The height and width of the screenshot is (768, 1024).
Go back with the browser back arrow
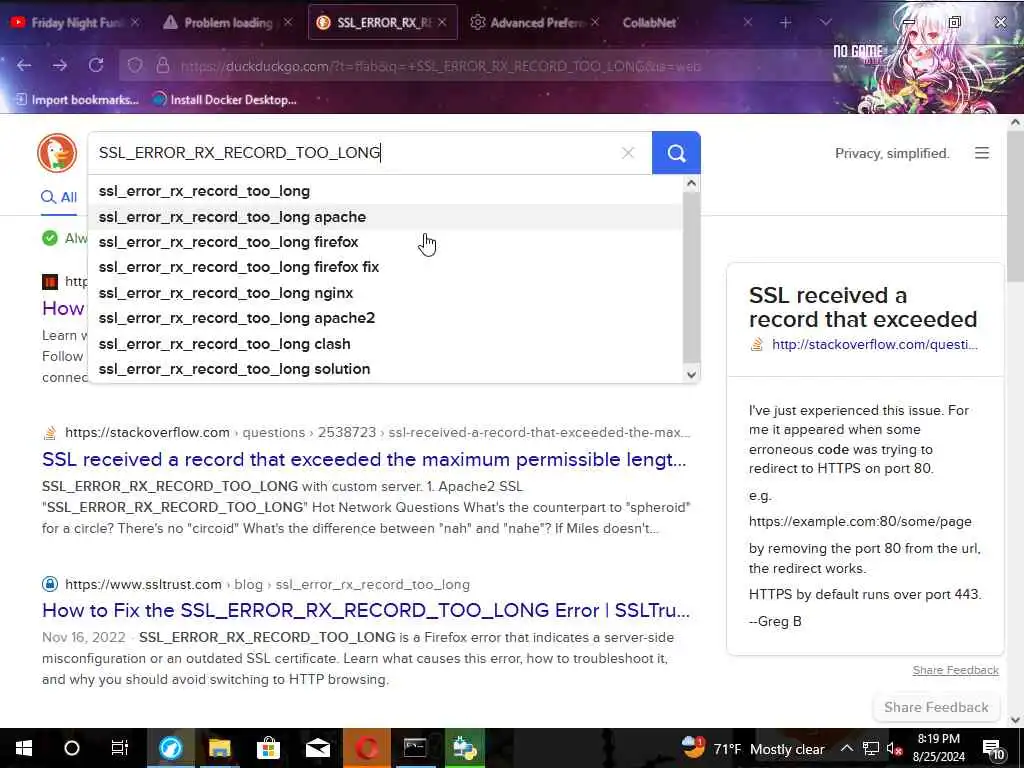click(x=24, y=65)
